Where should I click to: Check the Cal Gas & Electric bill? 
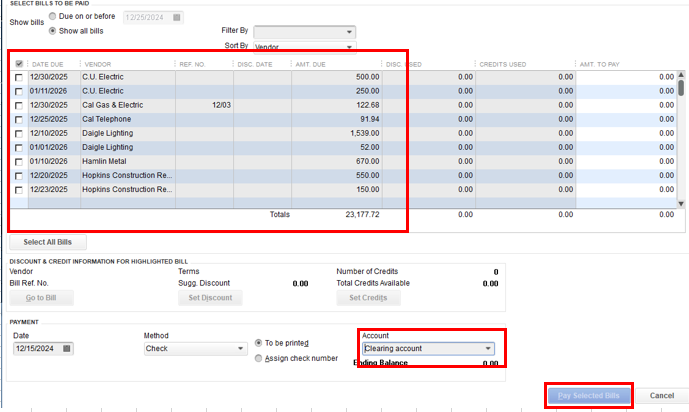click(18, 105)
